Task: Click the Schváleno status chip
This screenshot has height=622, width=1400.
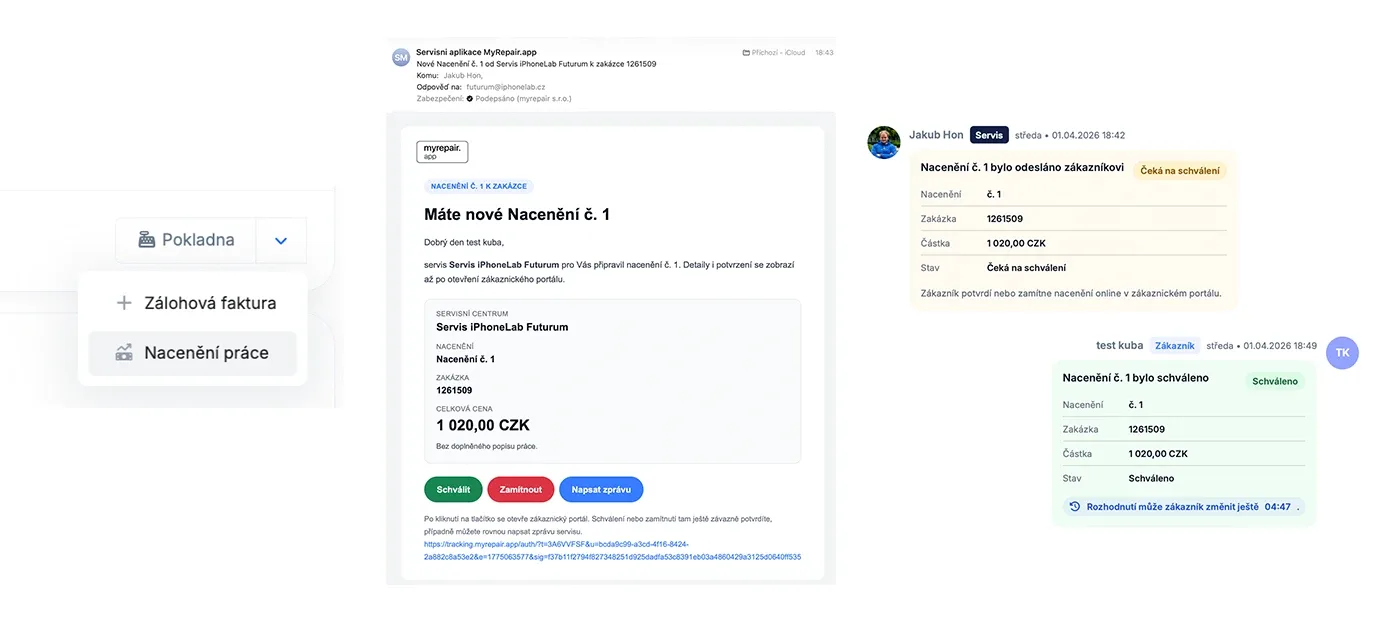Action: tap(1275, 380)
